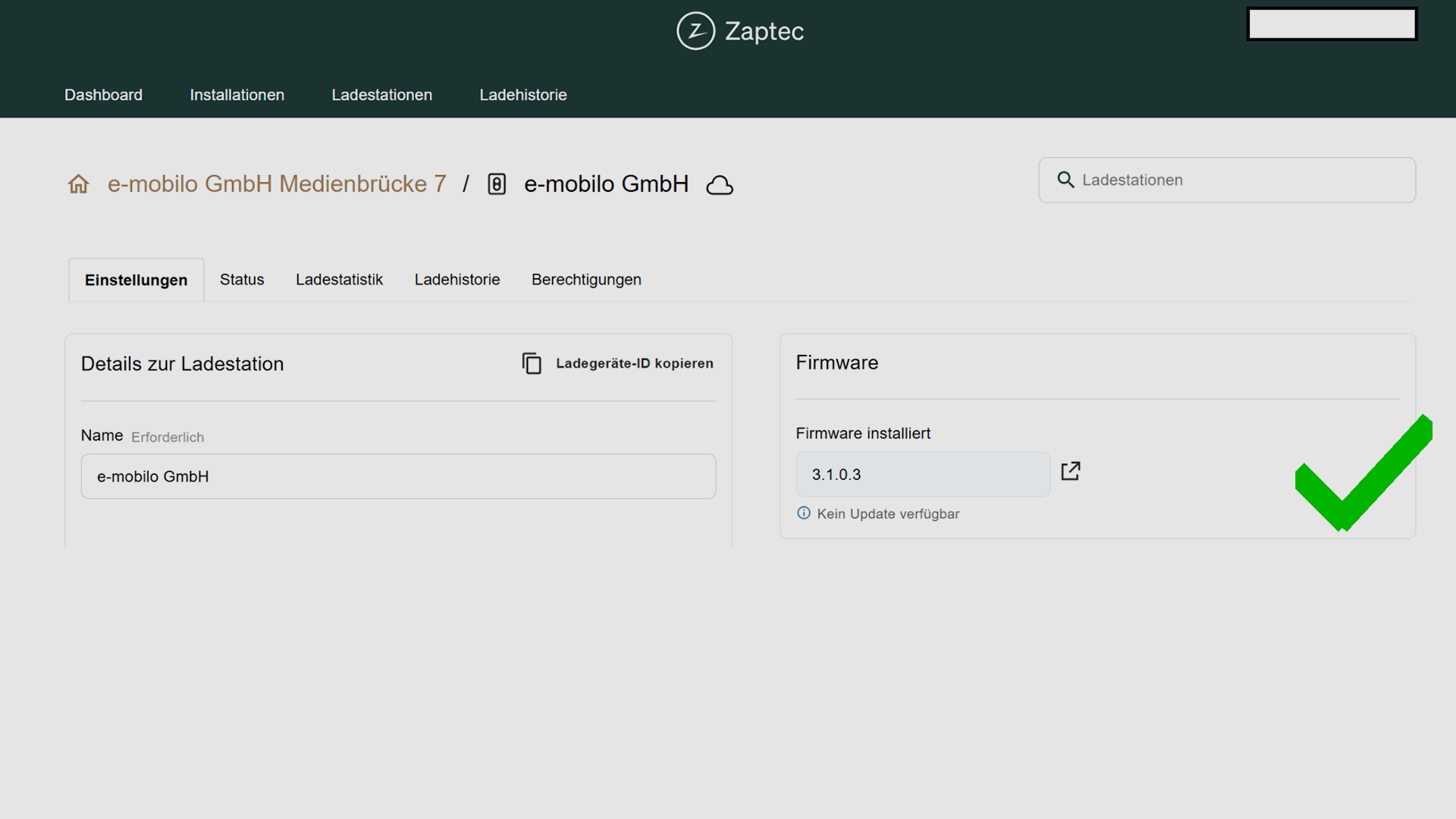Click the Erforderlich hint text

168,438
